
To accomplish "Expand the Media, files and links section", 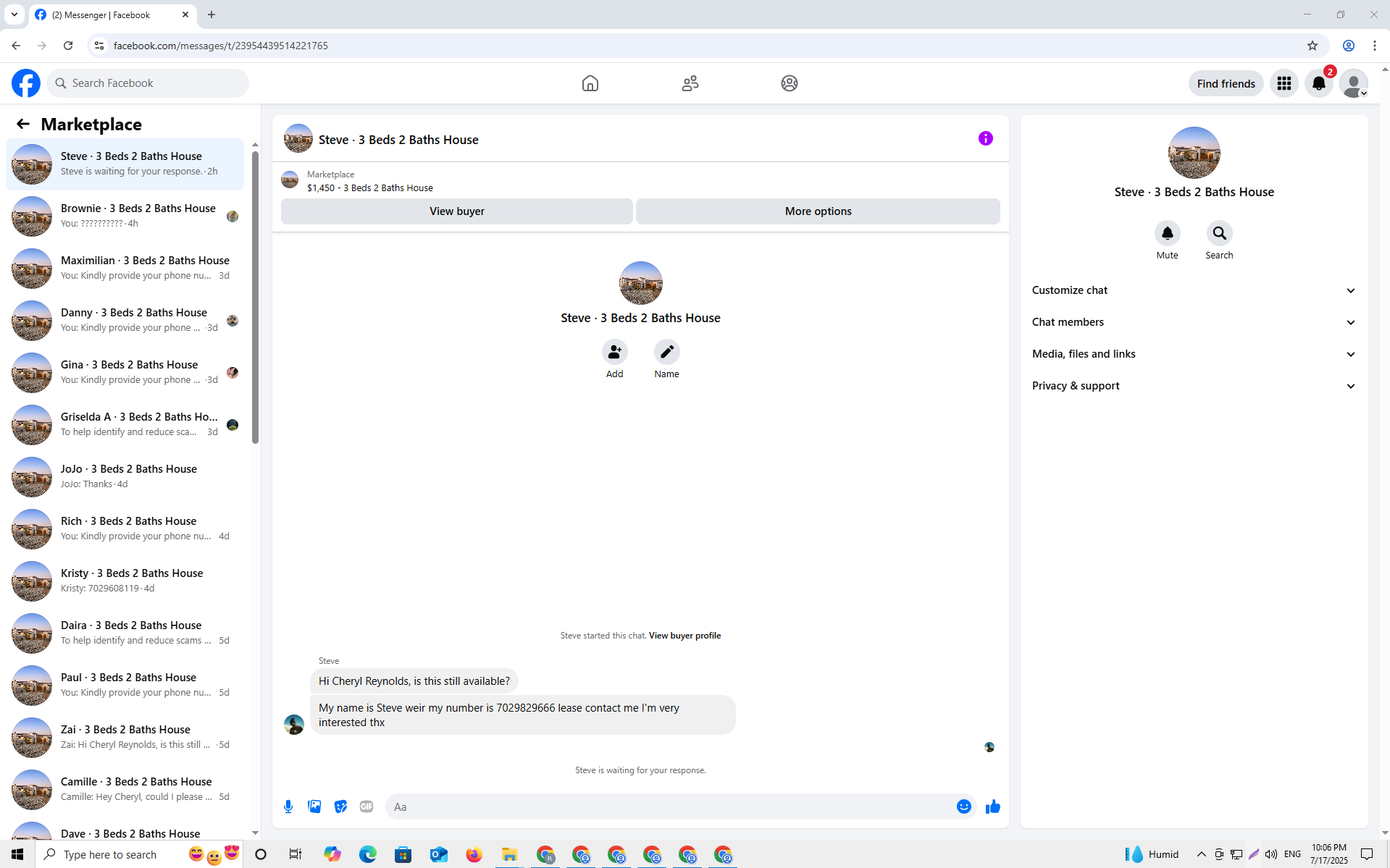I will click(1194, 354).
